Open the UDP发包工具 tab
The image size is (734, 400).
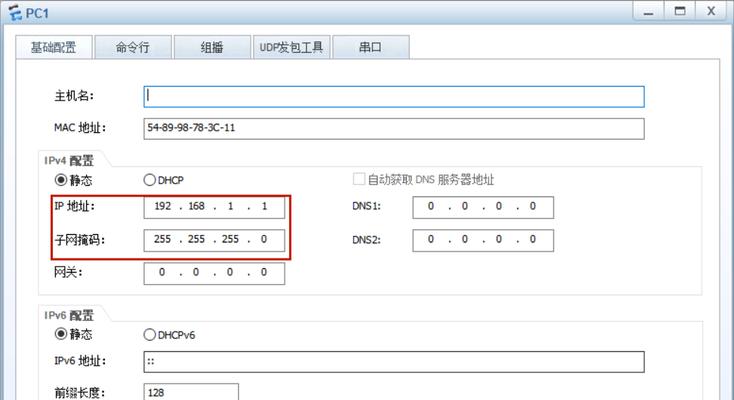coord(292,47)
